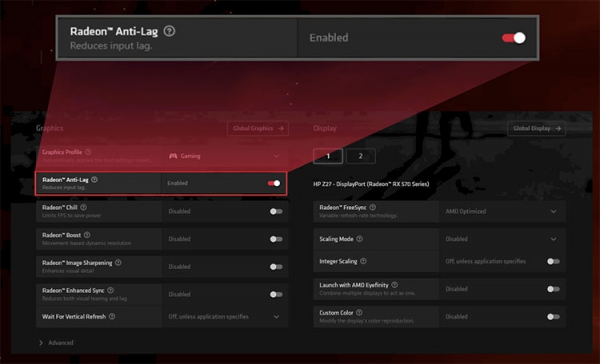Click help icon for Launch with AMD Eyefinity

(395, 285)
